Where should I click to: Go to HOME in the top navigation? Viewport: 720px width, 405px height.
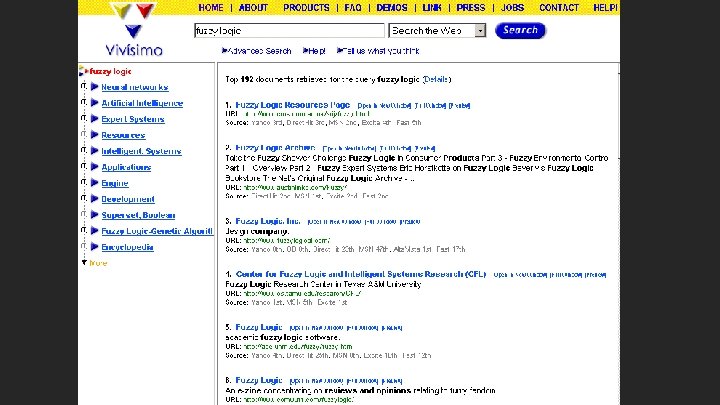pos(211,8)
